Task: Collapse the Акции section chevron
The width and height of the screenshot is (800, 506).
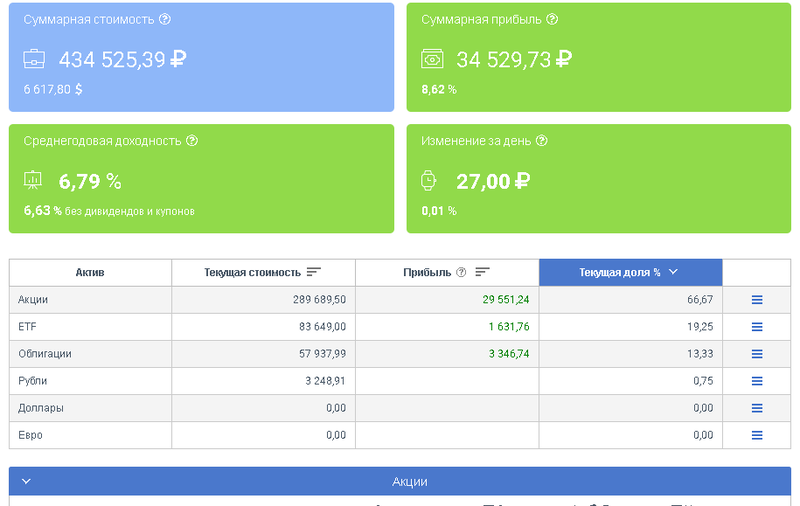Action: pyautogui.click(x=26, y=481)
